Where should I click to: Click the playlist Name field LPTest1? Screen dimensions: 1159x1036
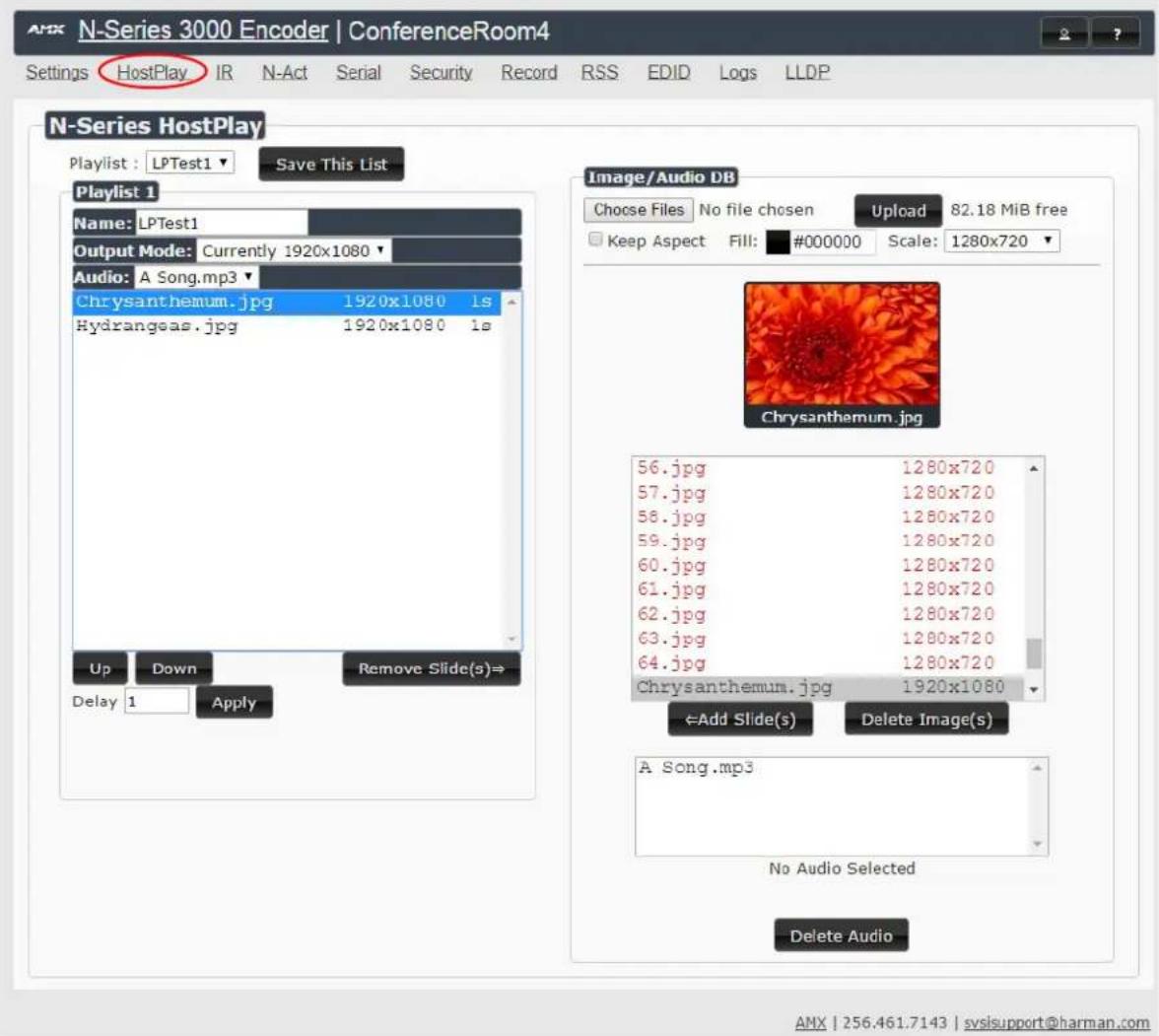[222, 224]
